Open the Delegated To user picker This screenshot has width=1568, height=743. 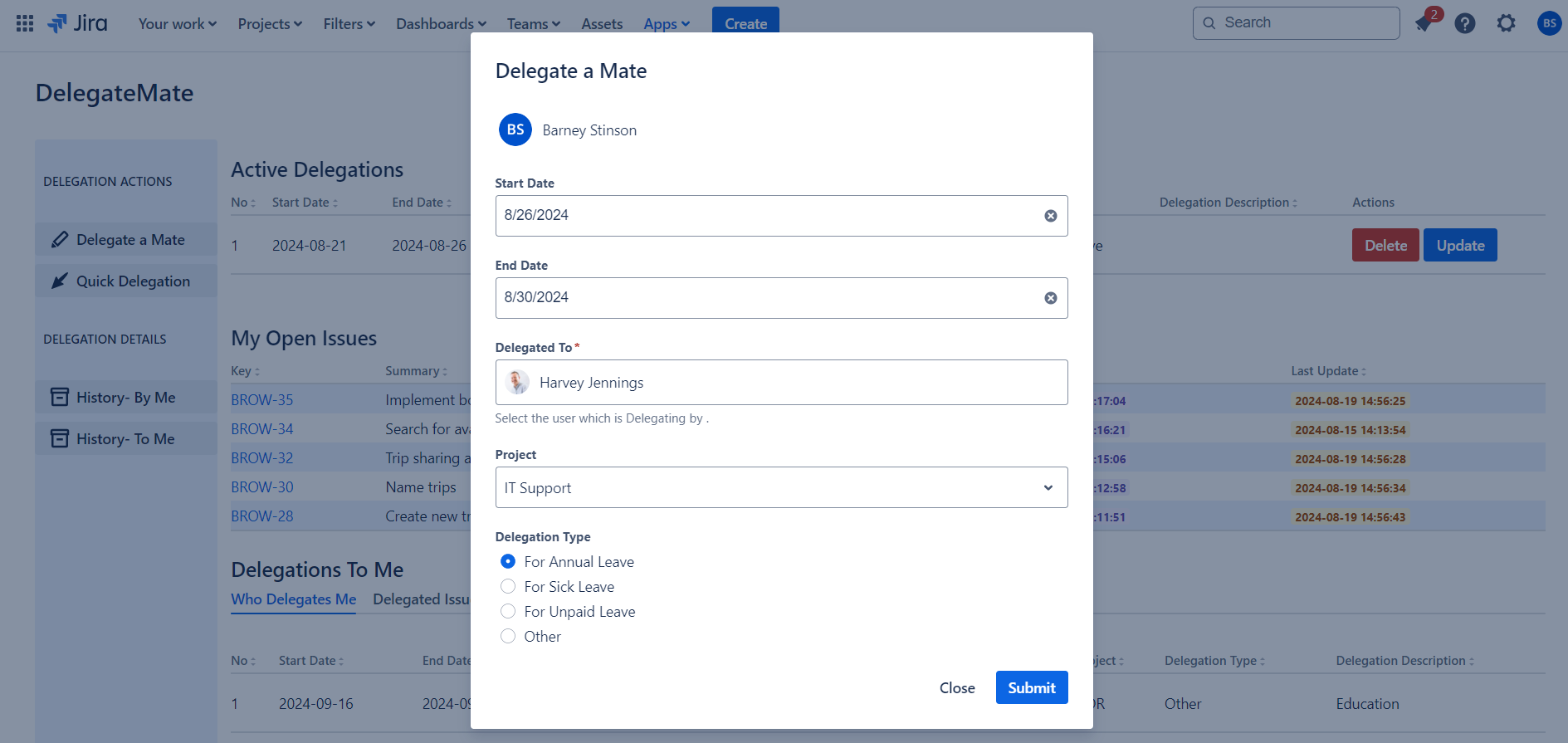click(781, 383)
